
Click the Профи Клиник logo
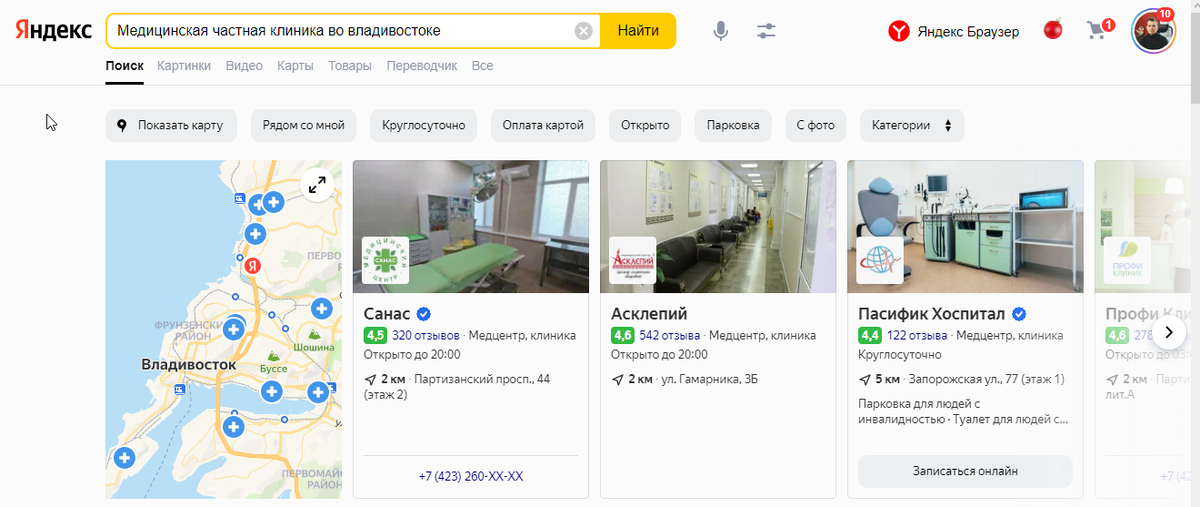1127,261
